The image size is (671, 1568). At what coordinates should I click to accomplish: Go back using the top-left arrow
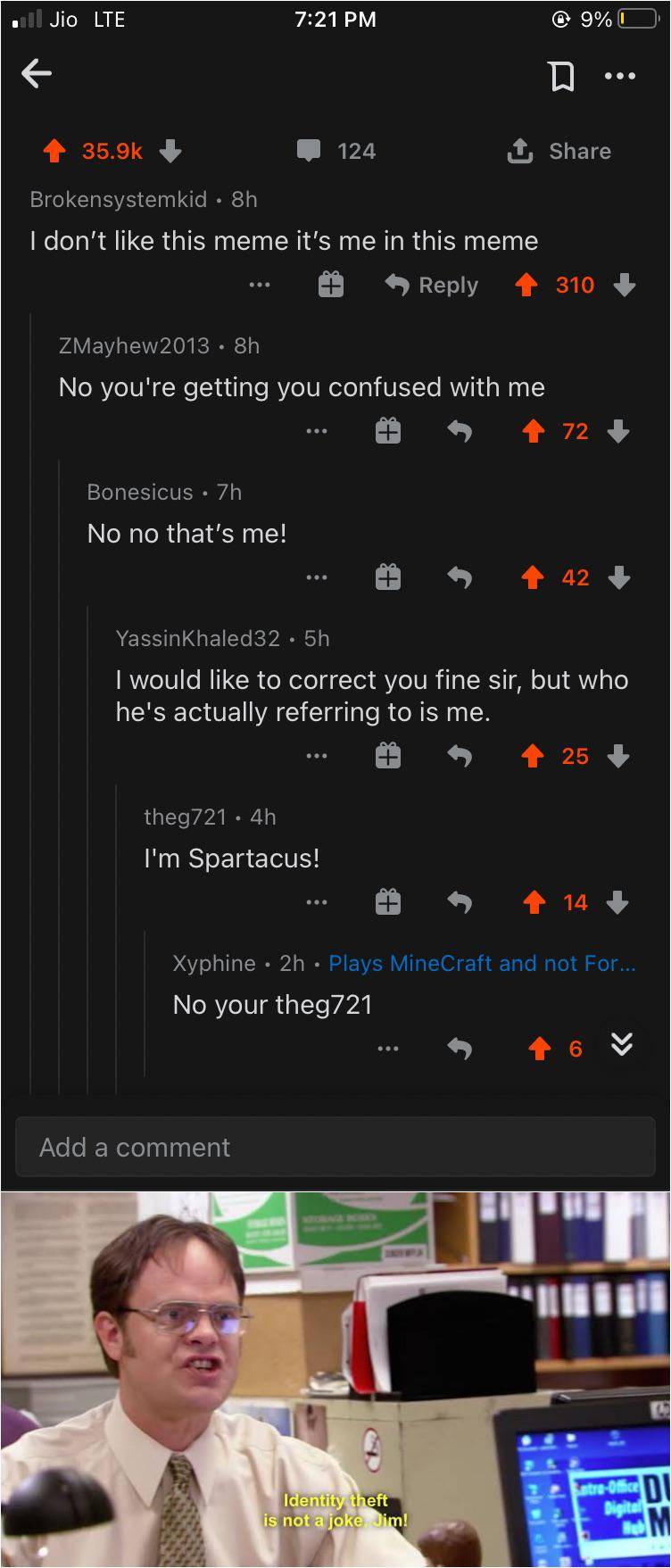coord(36,74)
